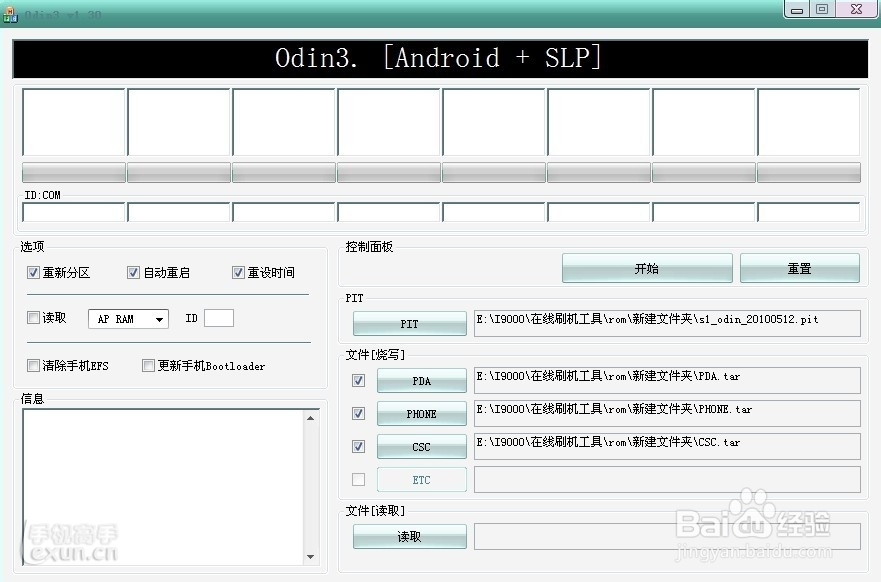Uncheck the 重新分区 re-partition option

34,272
